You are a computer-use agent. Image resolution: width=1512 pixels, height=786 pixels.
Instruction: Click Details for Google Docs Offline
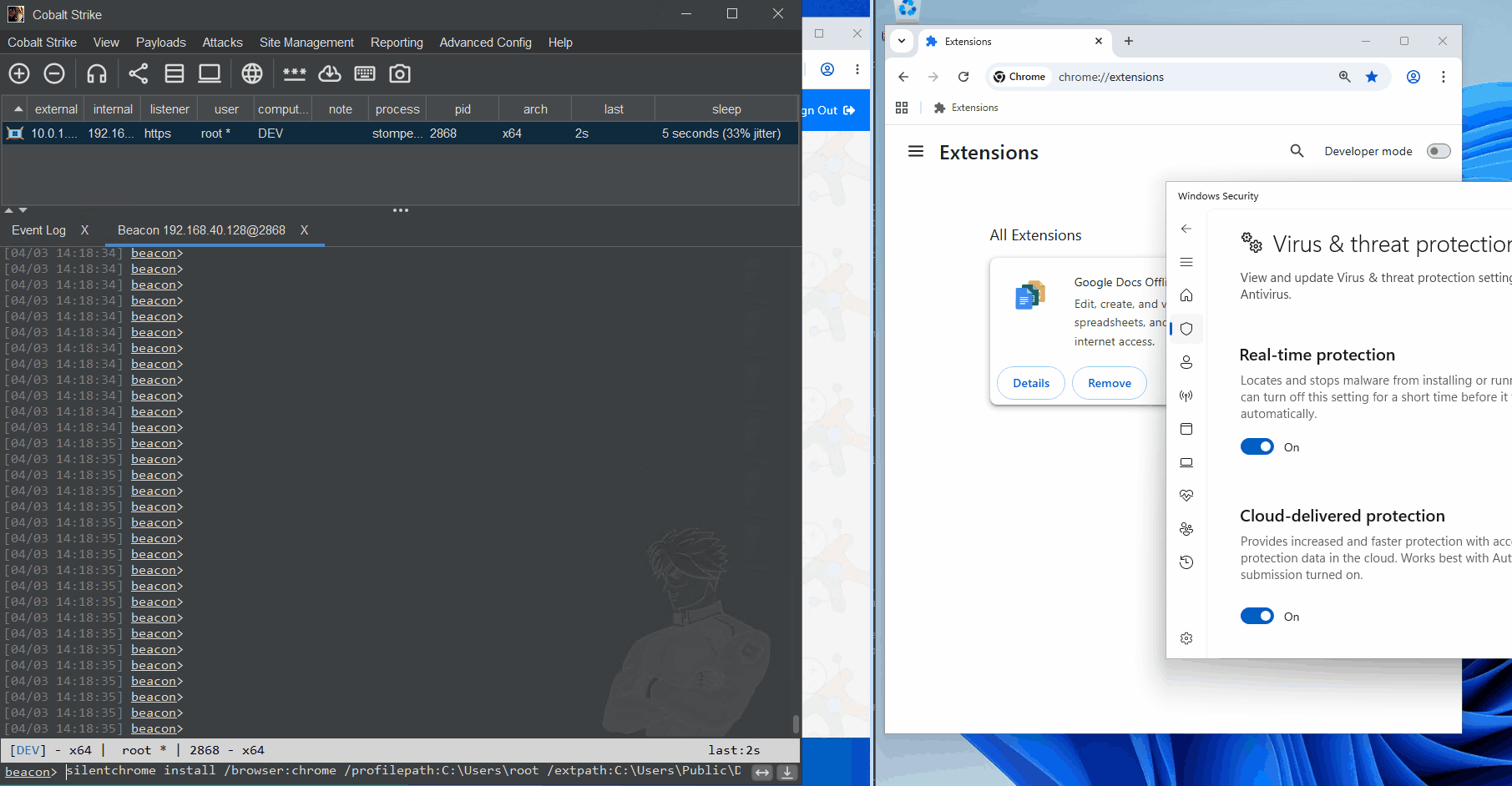click(1031, 383)
